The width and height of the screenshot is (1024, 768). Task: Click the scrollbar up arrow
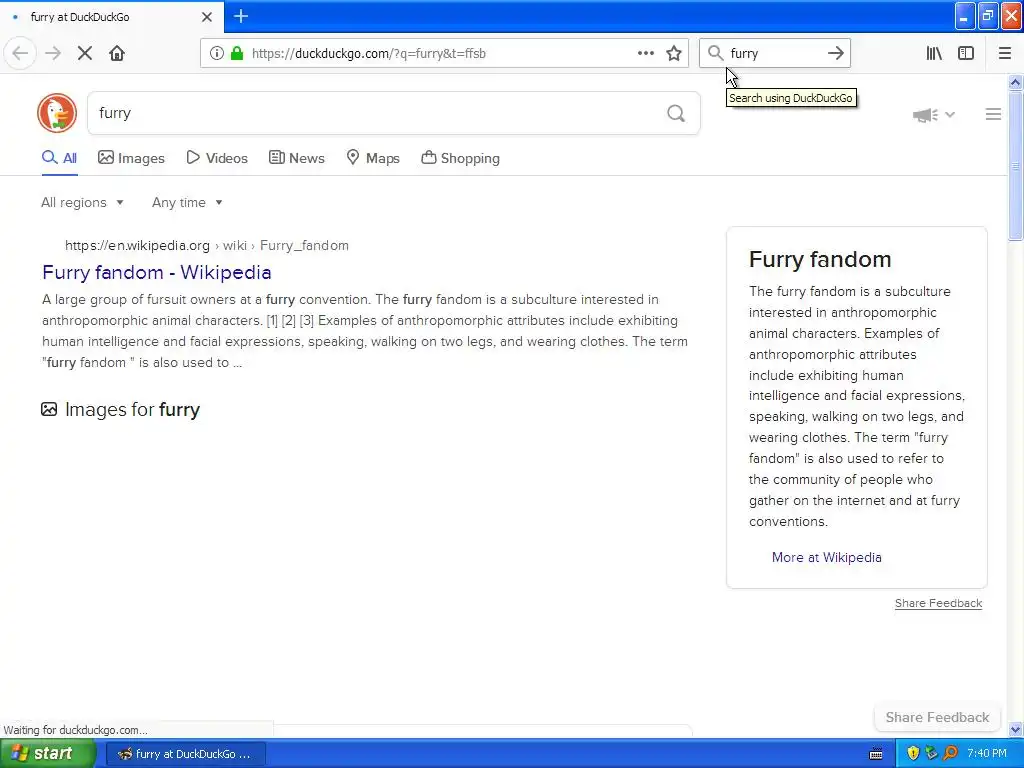1015,82
